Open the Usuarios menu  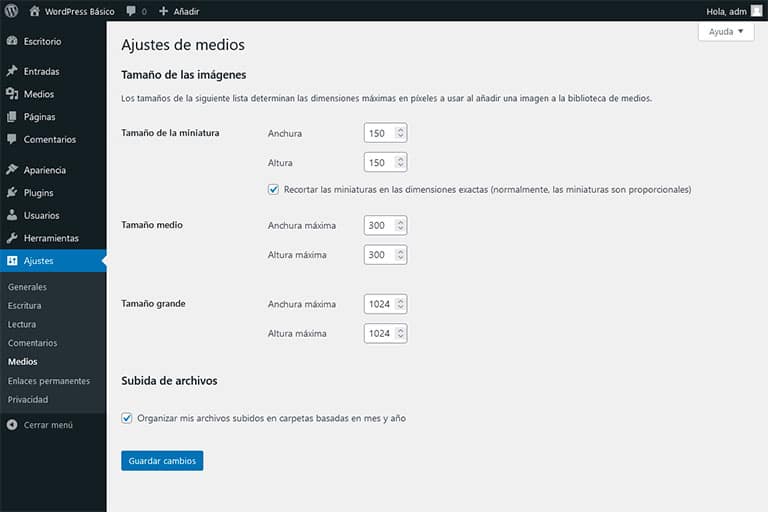point(53,215)
